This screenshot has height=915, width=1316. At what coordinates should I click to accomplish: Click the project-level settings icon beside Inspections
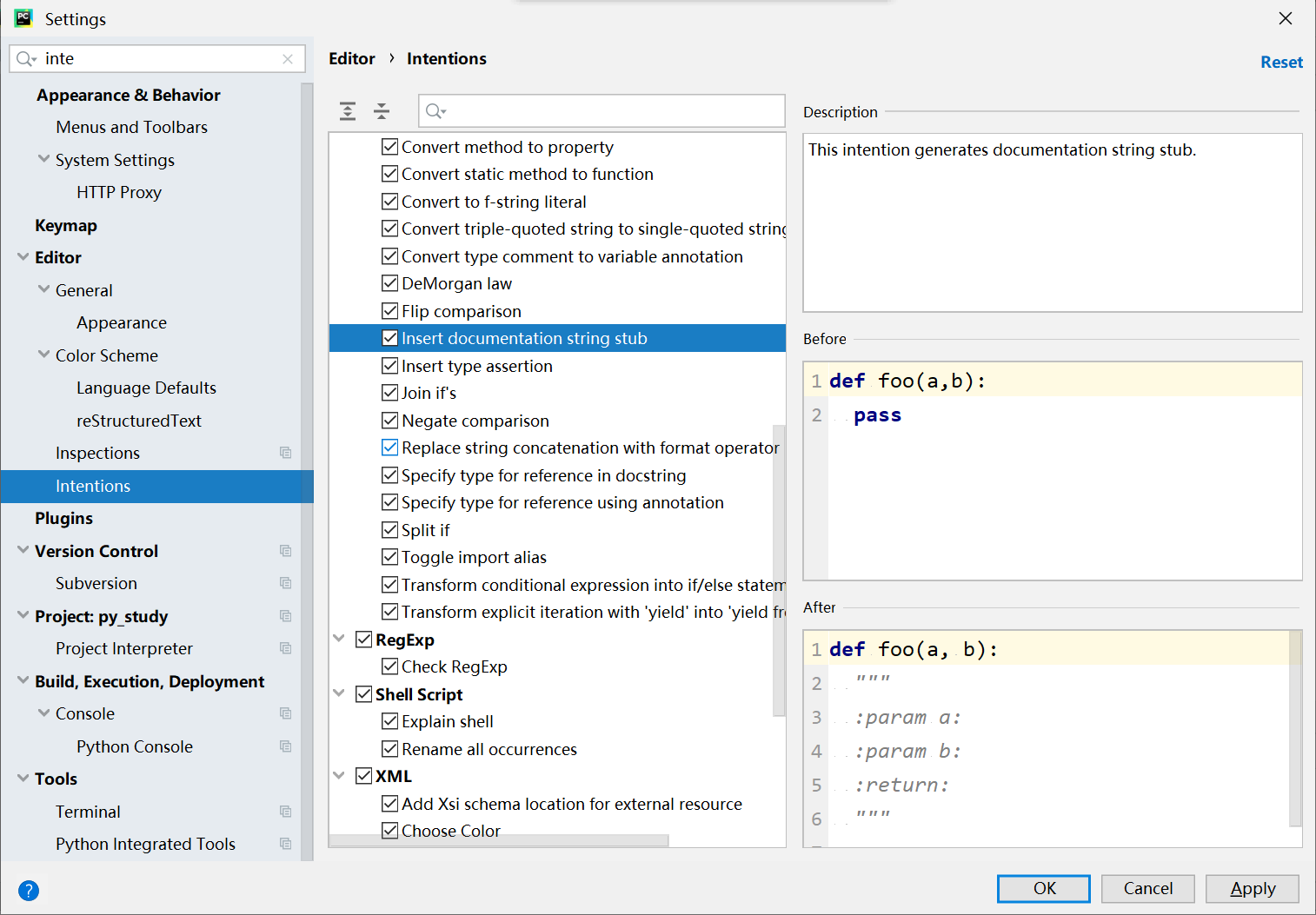(x=285, y=453)
